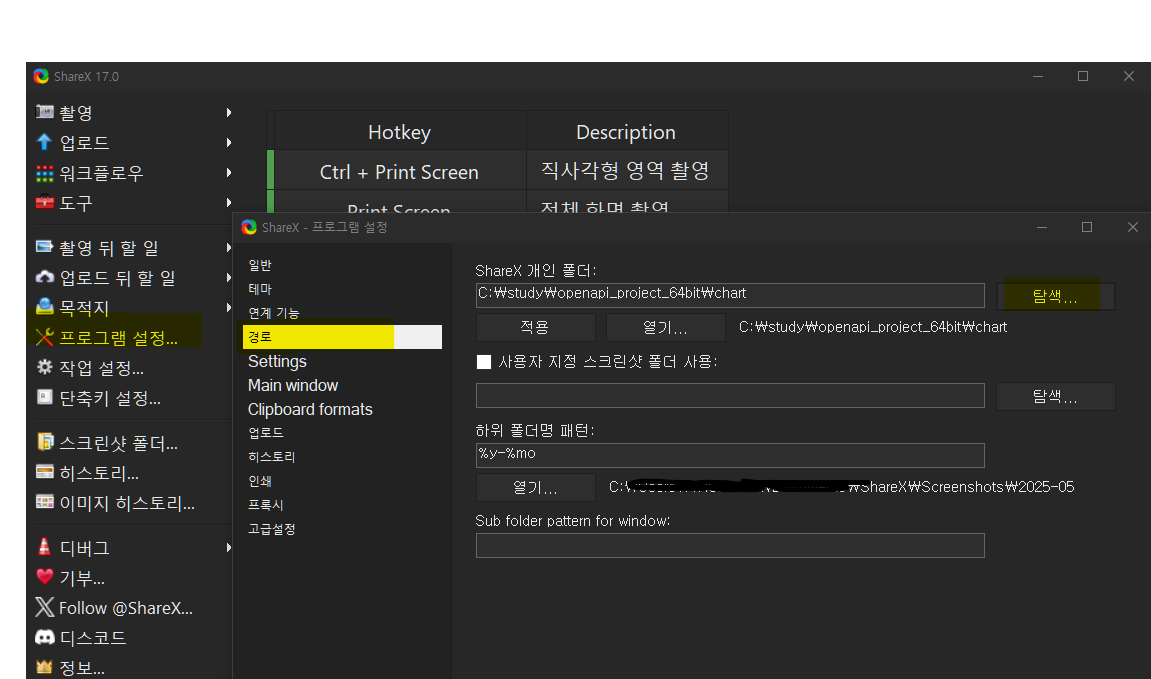1151x679 pixels.
Task: Open the 테마 settings tab
Action: click(260, 289)
